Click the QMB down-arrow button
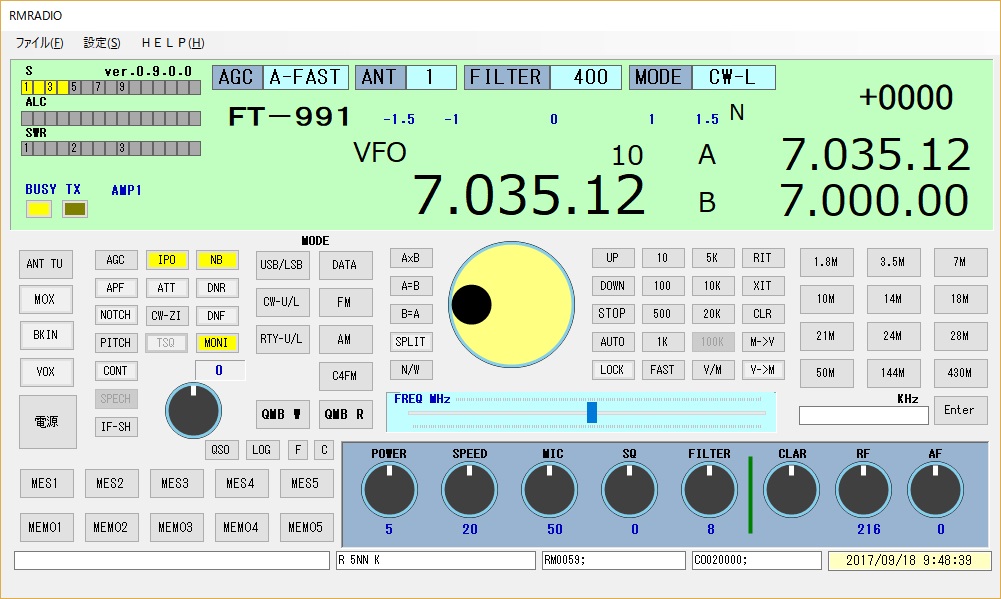This screenshot has height=599, width=1001. coord(282,414)
